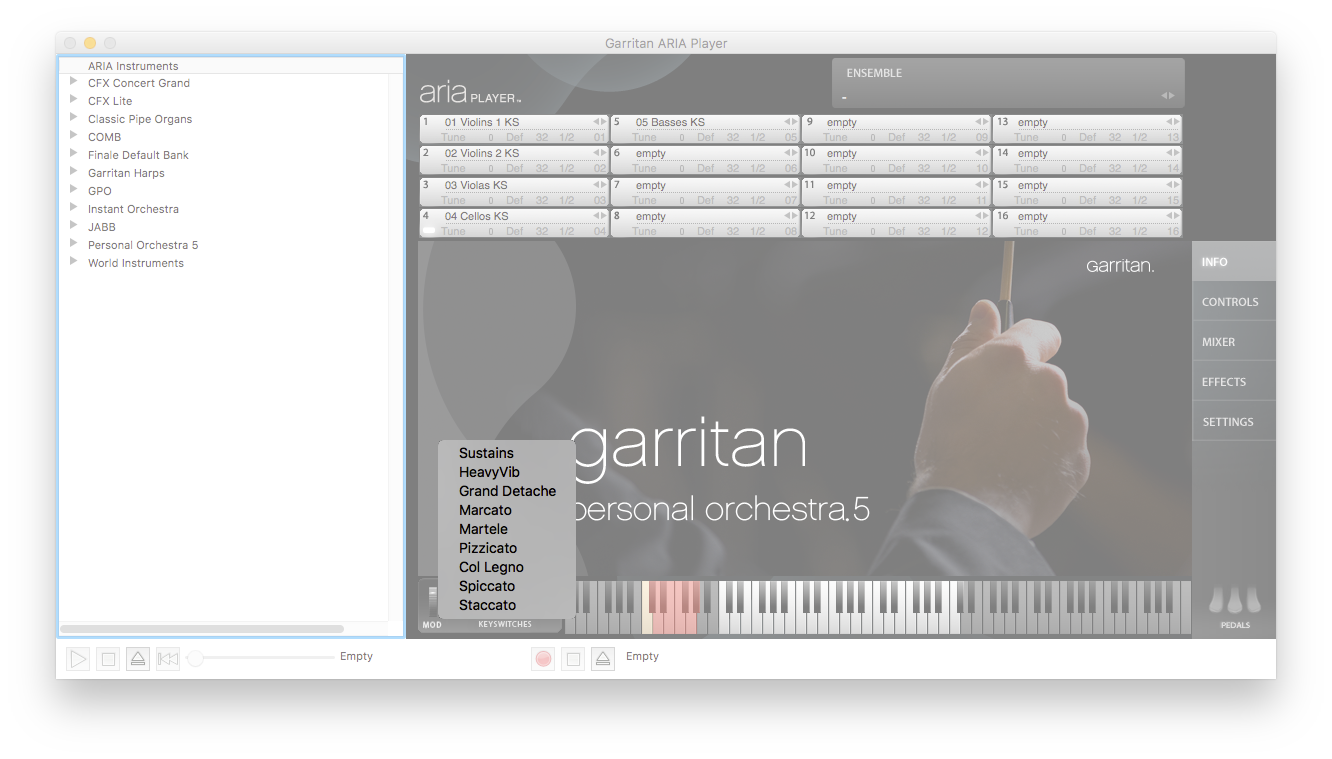
Task: Open instrument menu for 01 Violins 1 KS
Action: 482,122
